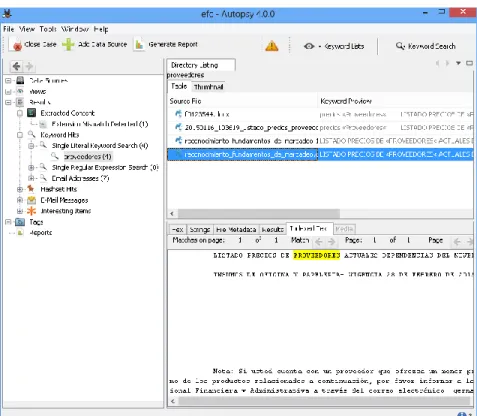
Task: Click the results table horizontal scrollbar
Action: pos(259,213)
